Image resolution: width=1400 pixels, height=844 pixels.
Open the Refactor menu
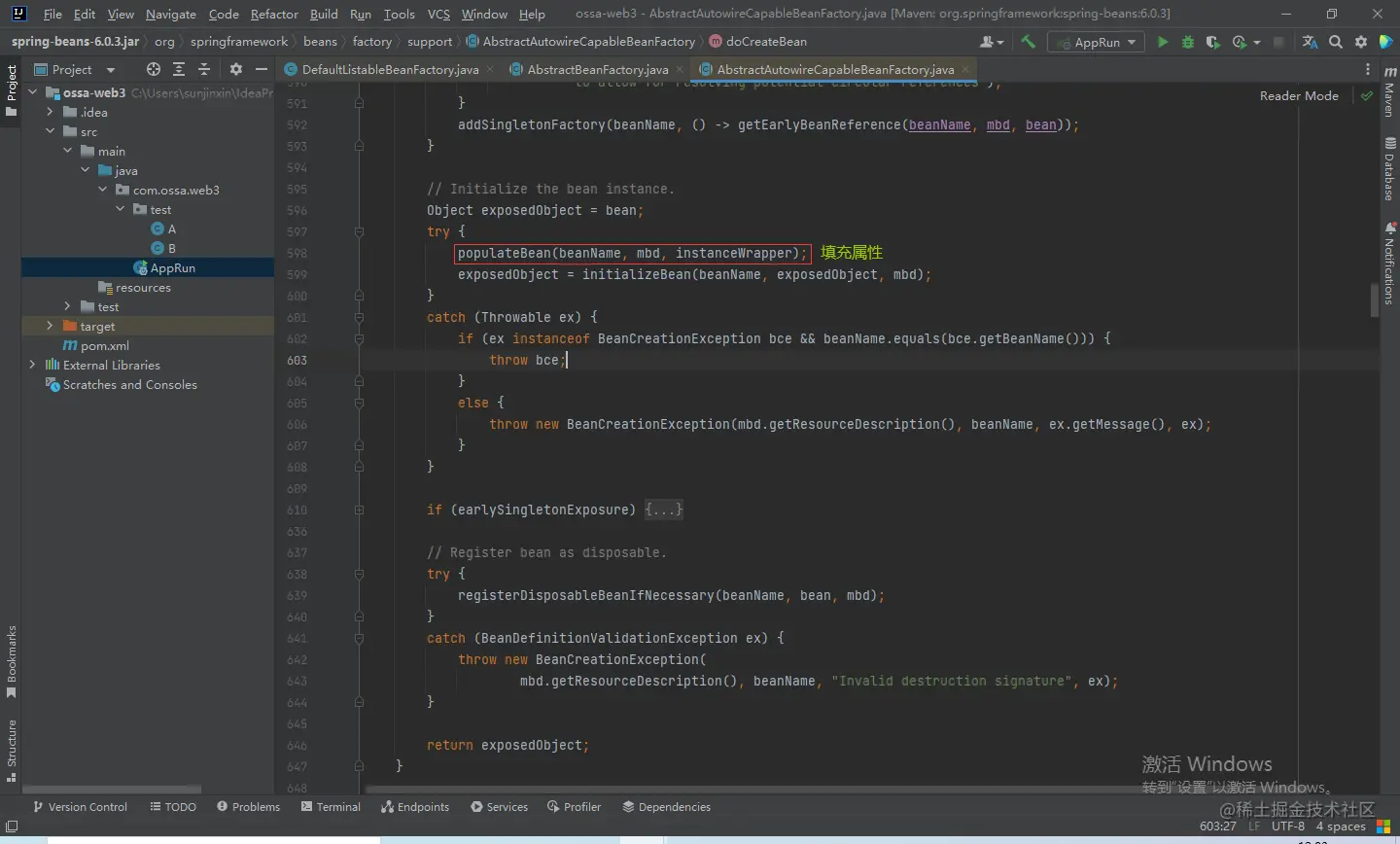click(x=274, y=14)
